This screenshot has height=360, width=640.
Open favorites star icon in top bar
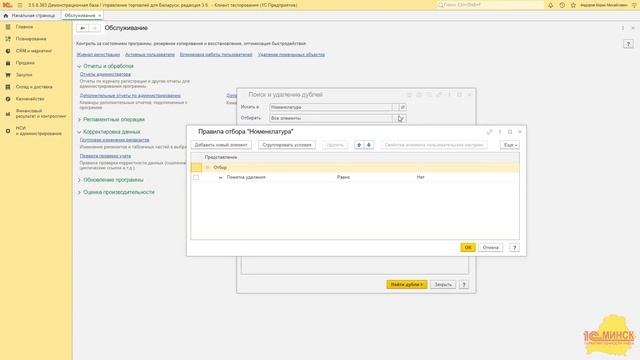(573, 5)
